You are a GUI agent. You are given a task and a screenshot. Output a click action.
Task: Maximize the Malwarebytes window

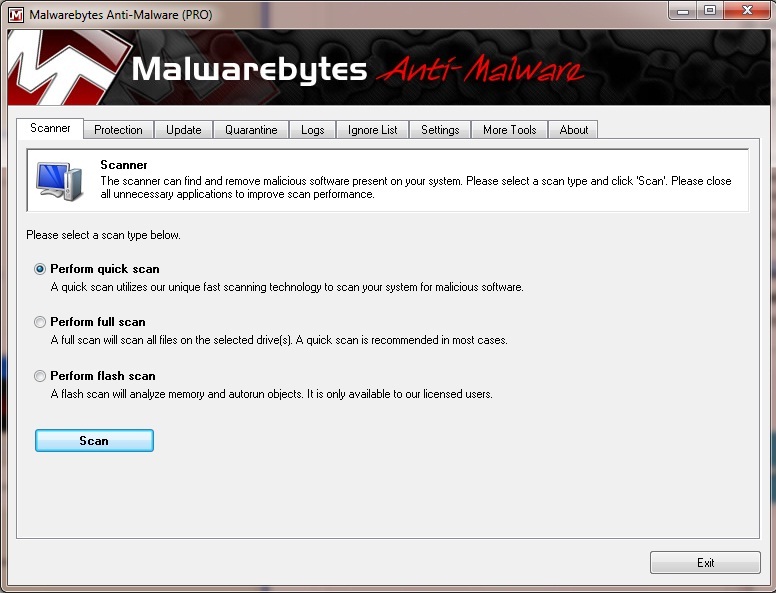pyautogui.click(x=710, y=10)
